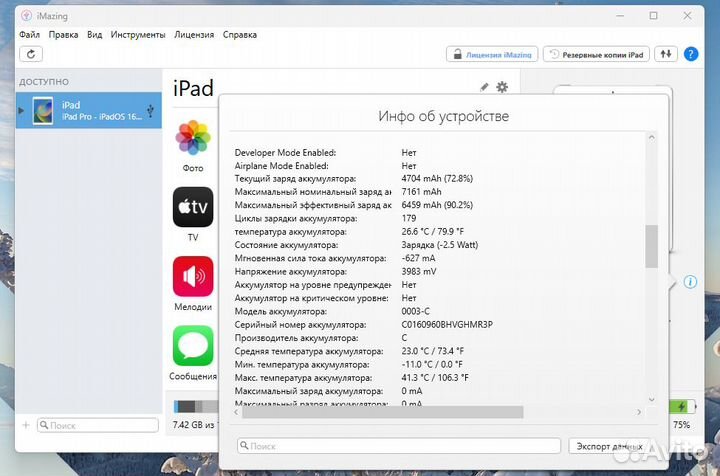The image size is (720, 476).
Task: Select the battery model 0003-C
Action: pyautogui.click(x=416, y=312)
